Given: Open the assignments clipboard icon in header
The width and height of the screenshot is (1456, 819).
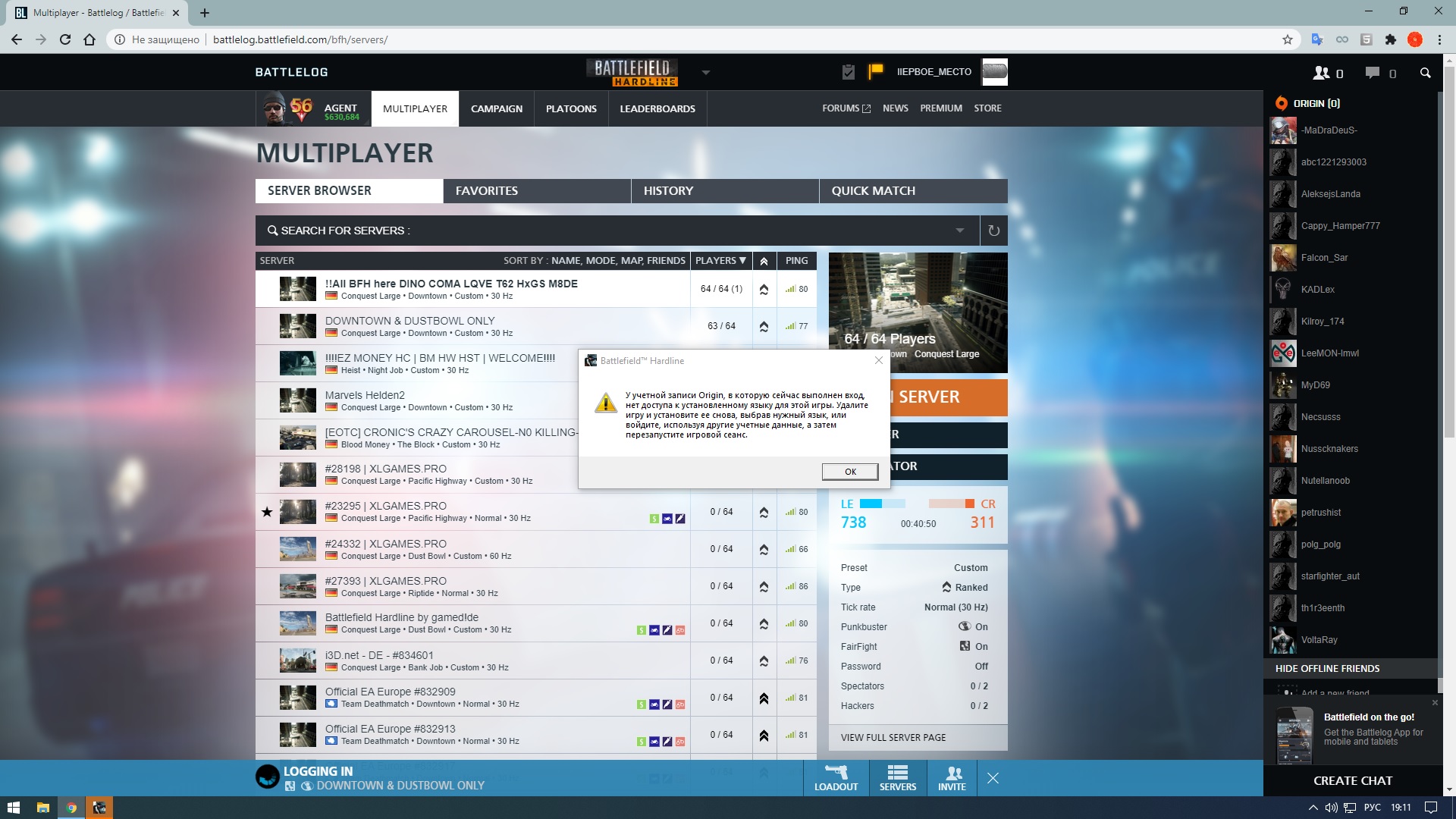Looking at the screenshot, I should tap(849, 72).
